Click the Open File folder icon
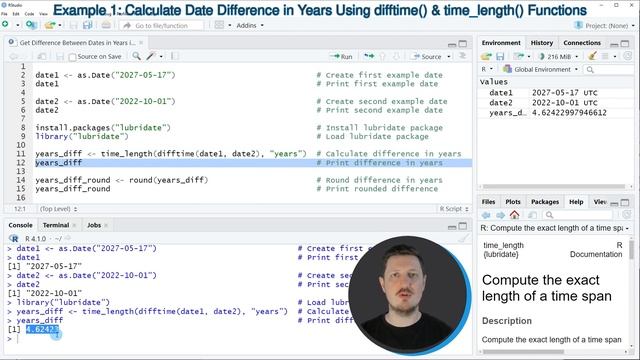The image size is (640, 360). 50,25
